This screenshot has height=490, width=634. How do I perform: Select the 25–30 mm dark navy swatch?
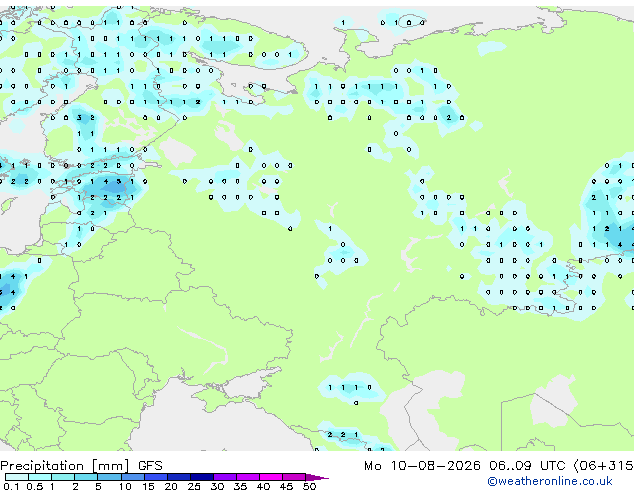pyautogui.click(x=202, y=477)
